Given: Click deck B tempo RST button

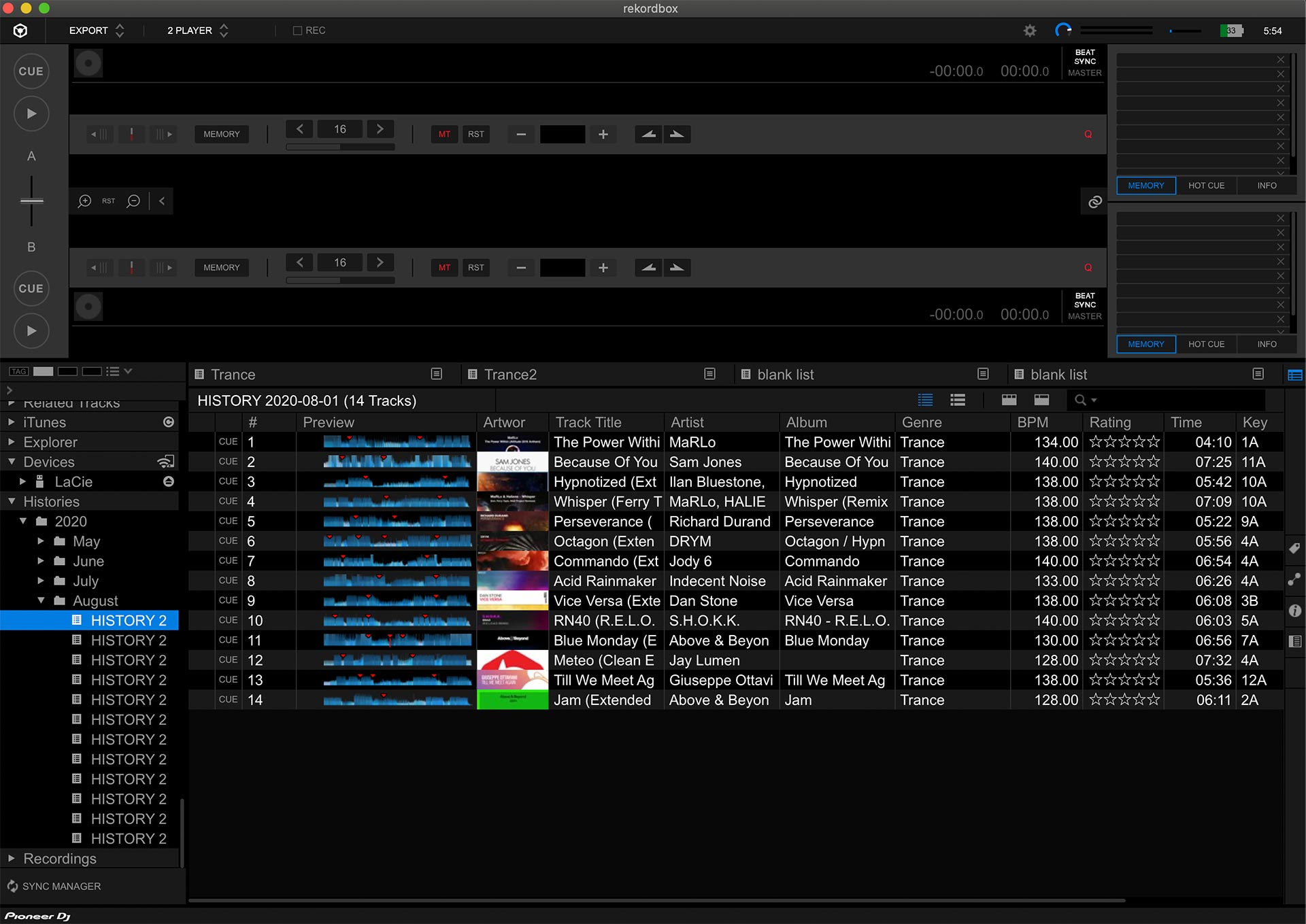Looking at the screenshot, I should point(476,268).
